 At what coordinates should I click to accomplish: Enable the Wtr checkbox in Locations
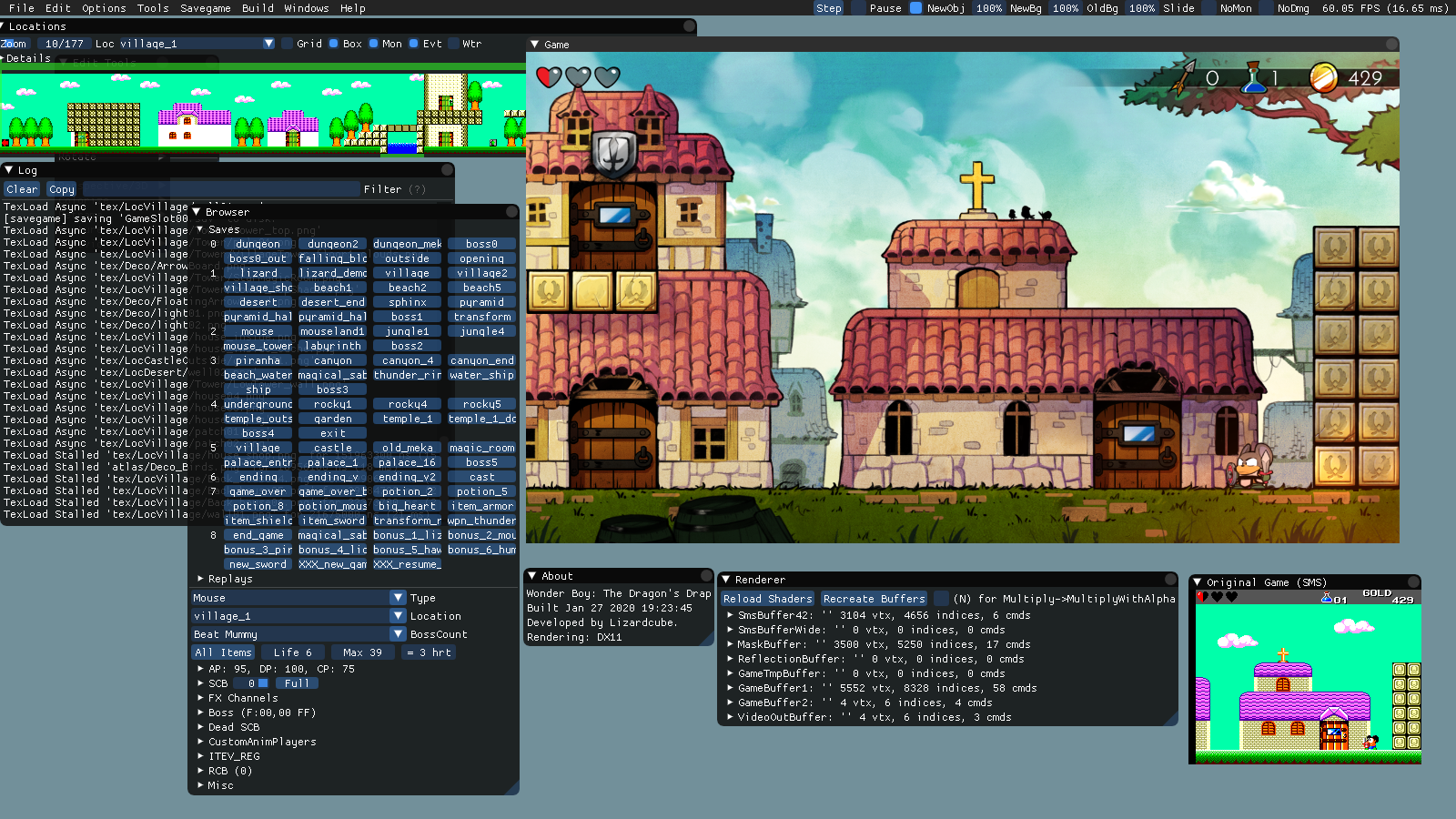[x=453, y=44]
